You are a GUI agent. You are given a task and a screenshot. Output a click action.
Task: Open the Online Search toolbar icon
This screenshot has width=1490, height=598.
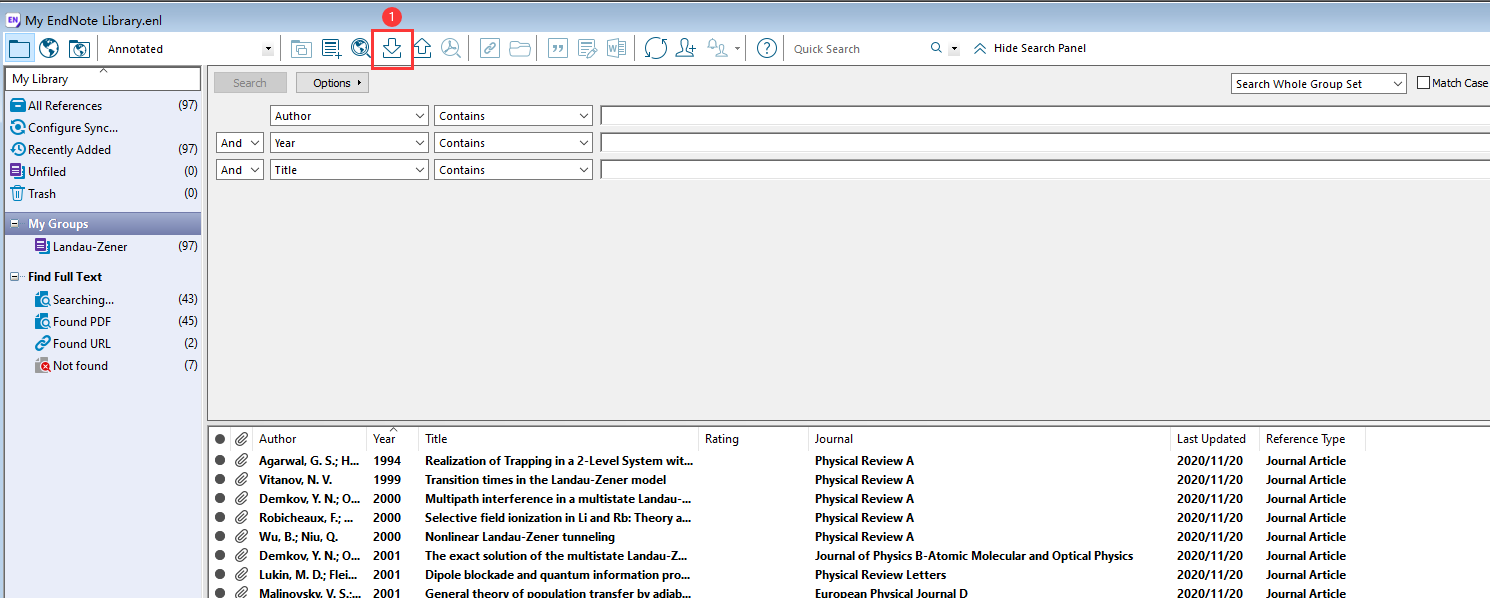tap(361, 48)
